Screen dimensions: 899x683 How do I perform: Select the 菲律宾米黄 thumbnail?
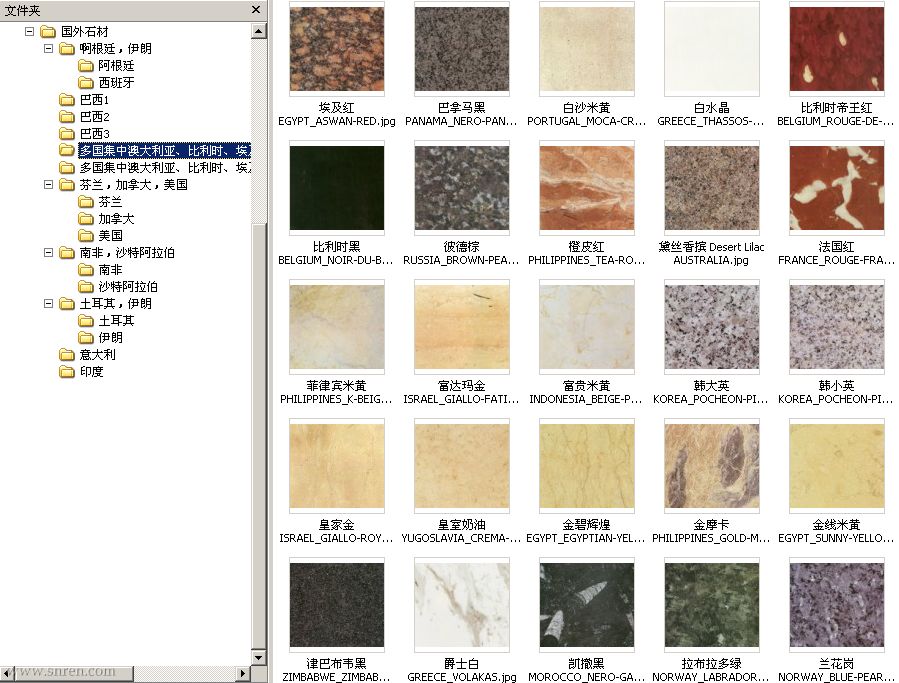(x=337, y=327)
